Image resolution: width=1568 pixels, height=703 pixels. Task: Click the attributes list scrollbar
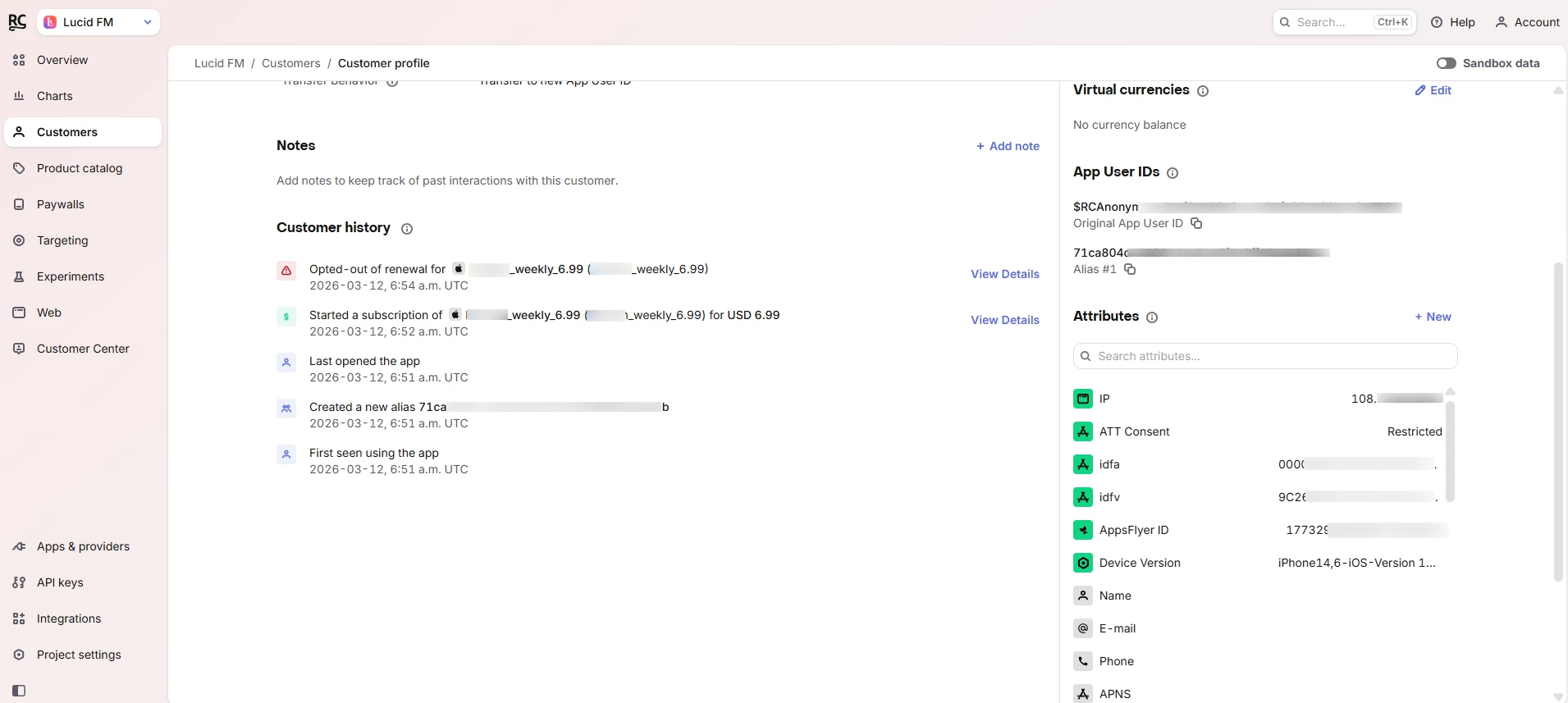tap(1450, 450)
